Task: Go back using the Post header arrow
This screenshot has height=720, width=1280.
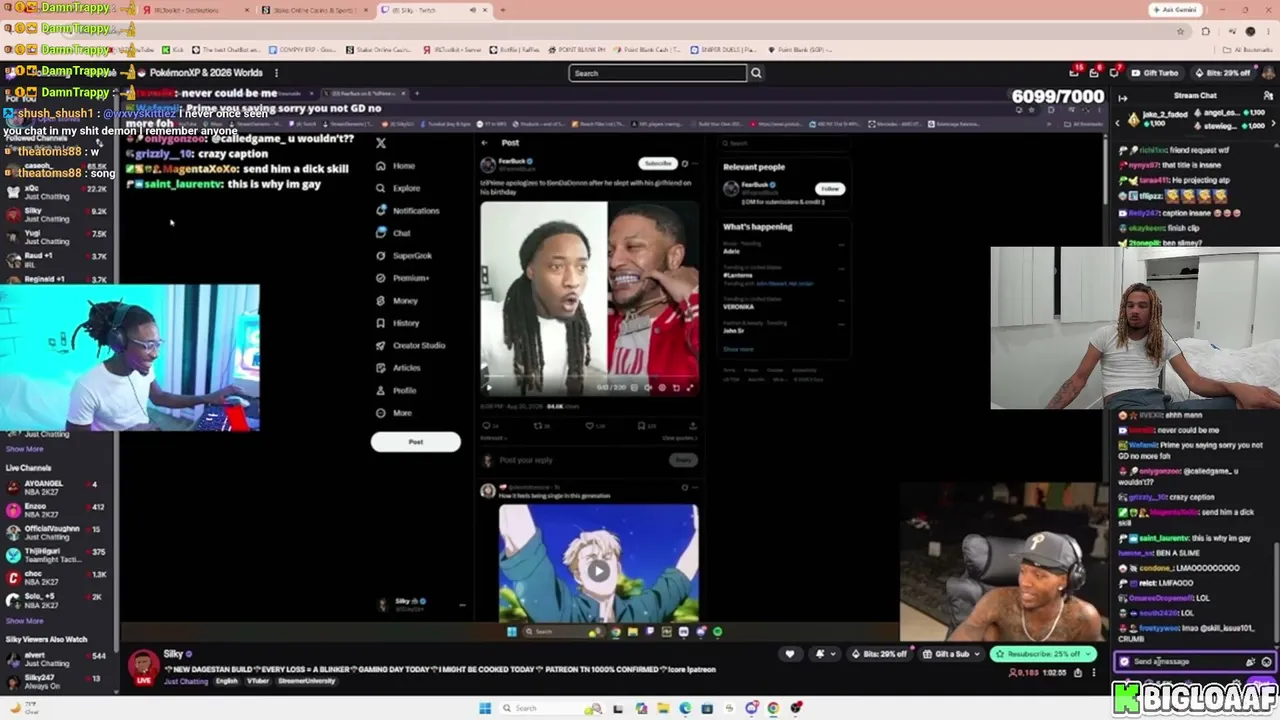Action: 485,143
